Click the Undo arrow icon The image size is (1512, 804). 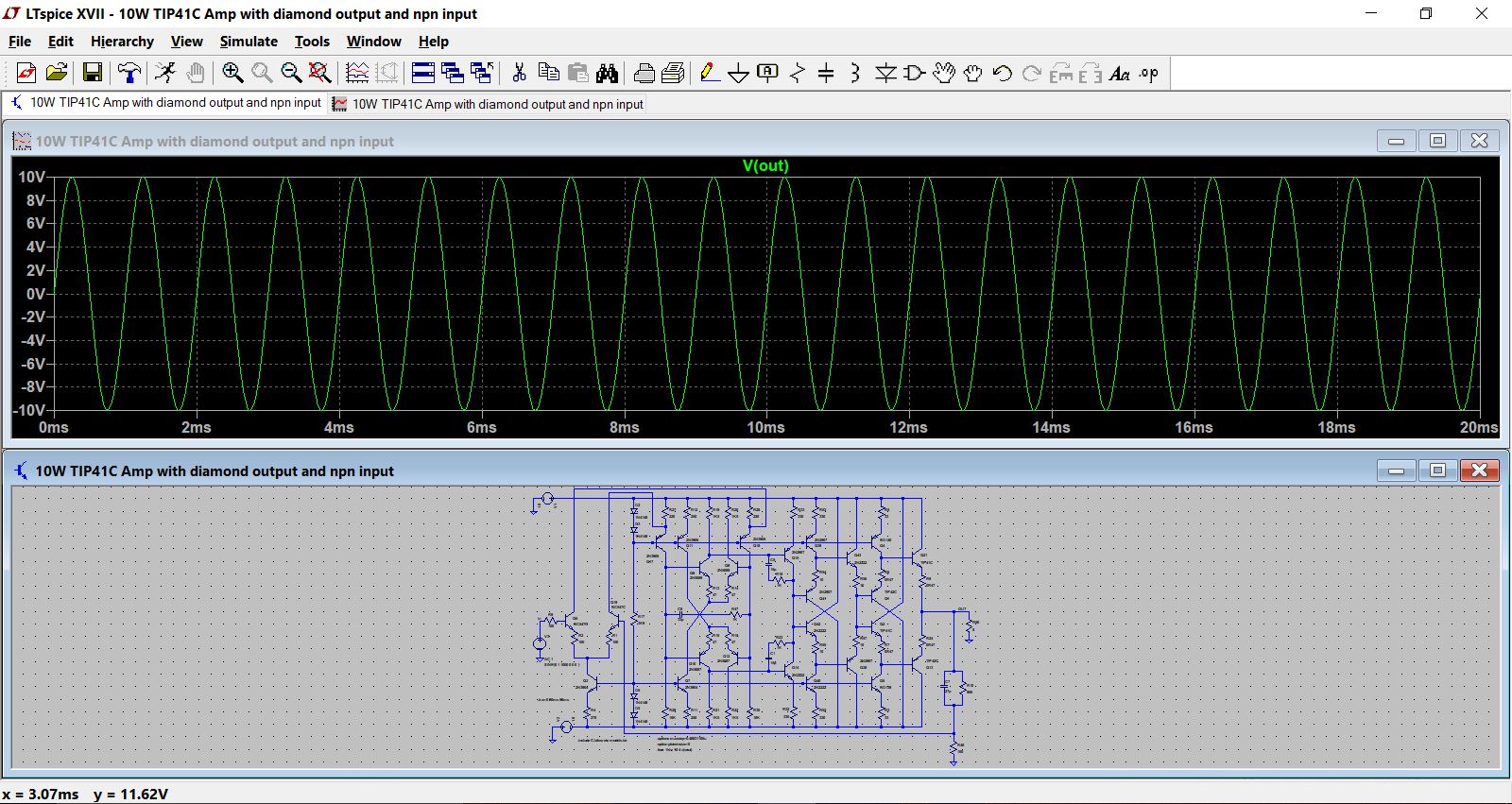tap(1003, 73)
